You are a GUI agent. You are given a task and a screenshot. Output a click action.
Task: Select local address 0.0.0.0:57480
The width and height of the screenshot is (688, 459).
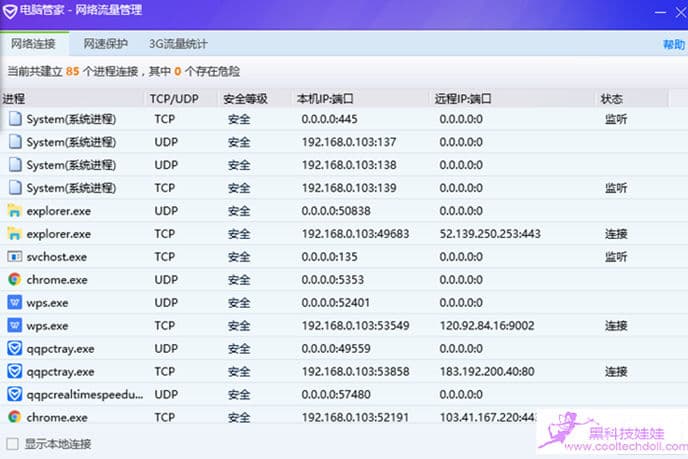[336, 394]
